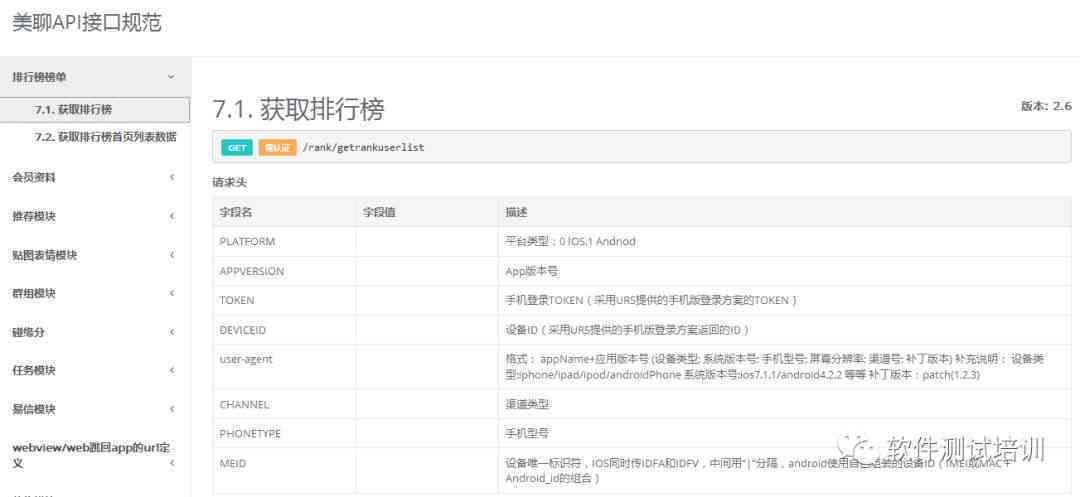The height and width of the screenshot is (497, 1080).
Task: Expand the 群组模块 sidebar section
Action: pyautogui.click(x=94, y=294)
